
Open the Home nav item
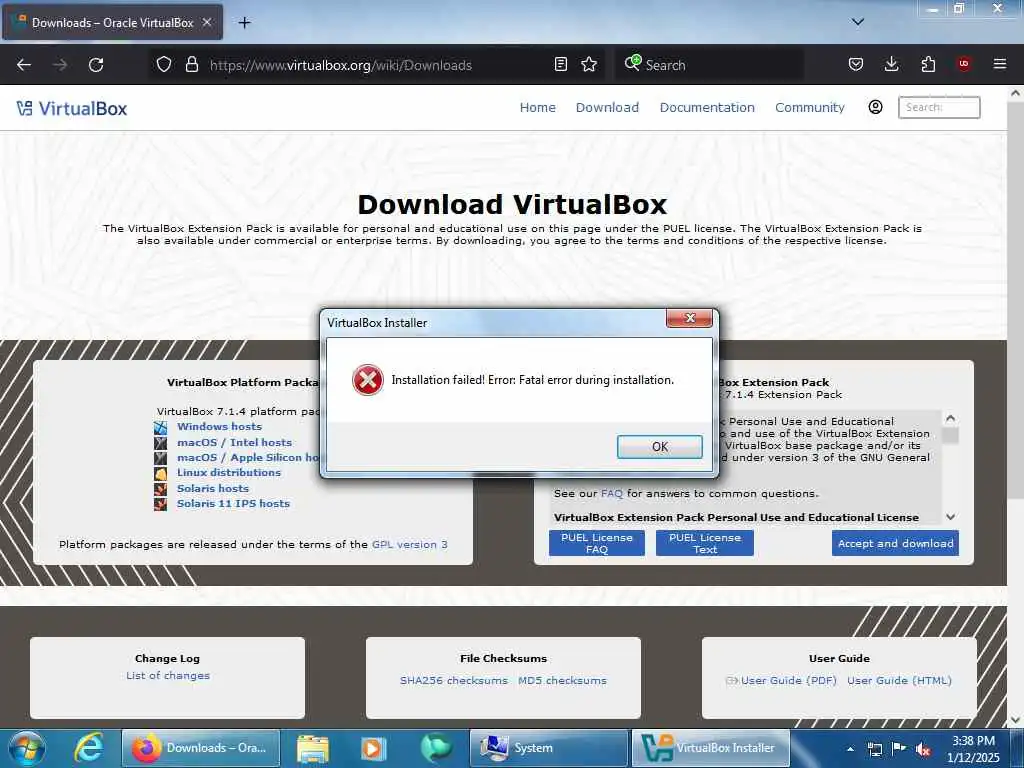tap(537, 108)
